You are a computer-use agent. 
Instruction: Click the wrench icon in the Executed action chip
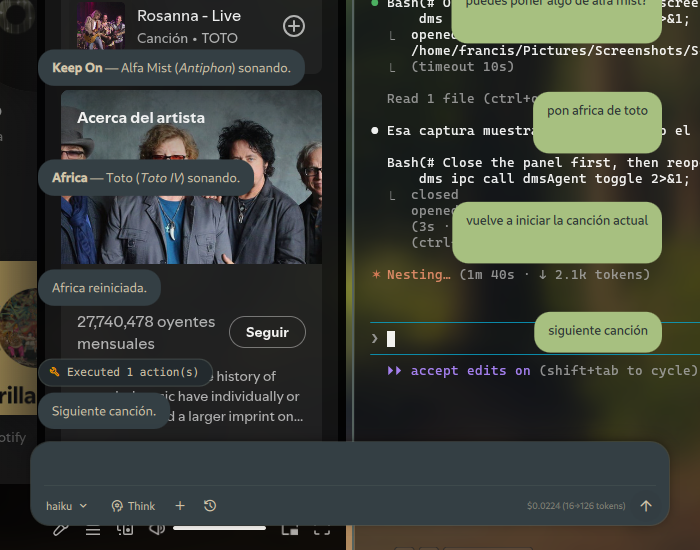[54, 372]
